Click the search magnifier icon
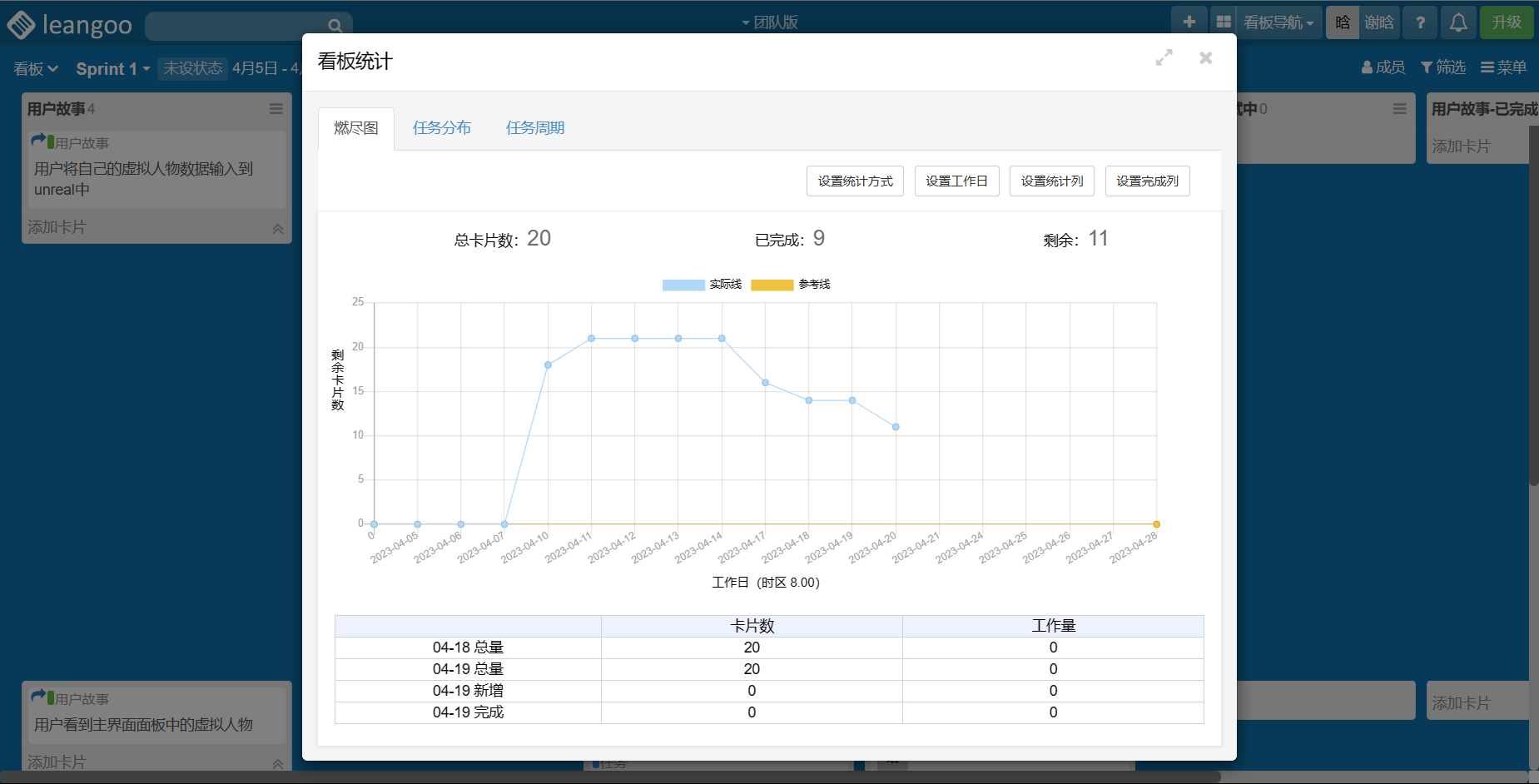The image size is (1539, 784). coord(335,26)
